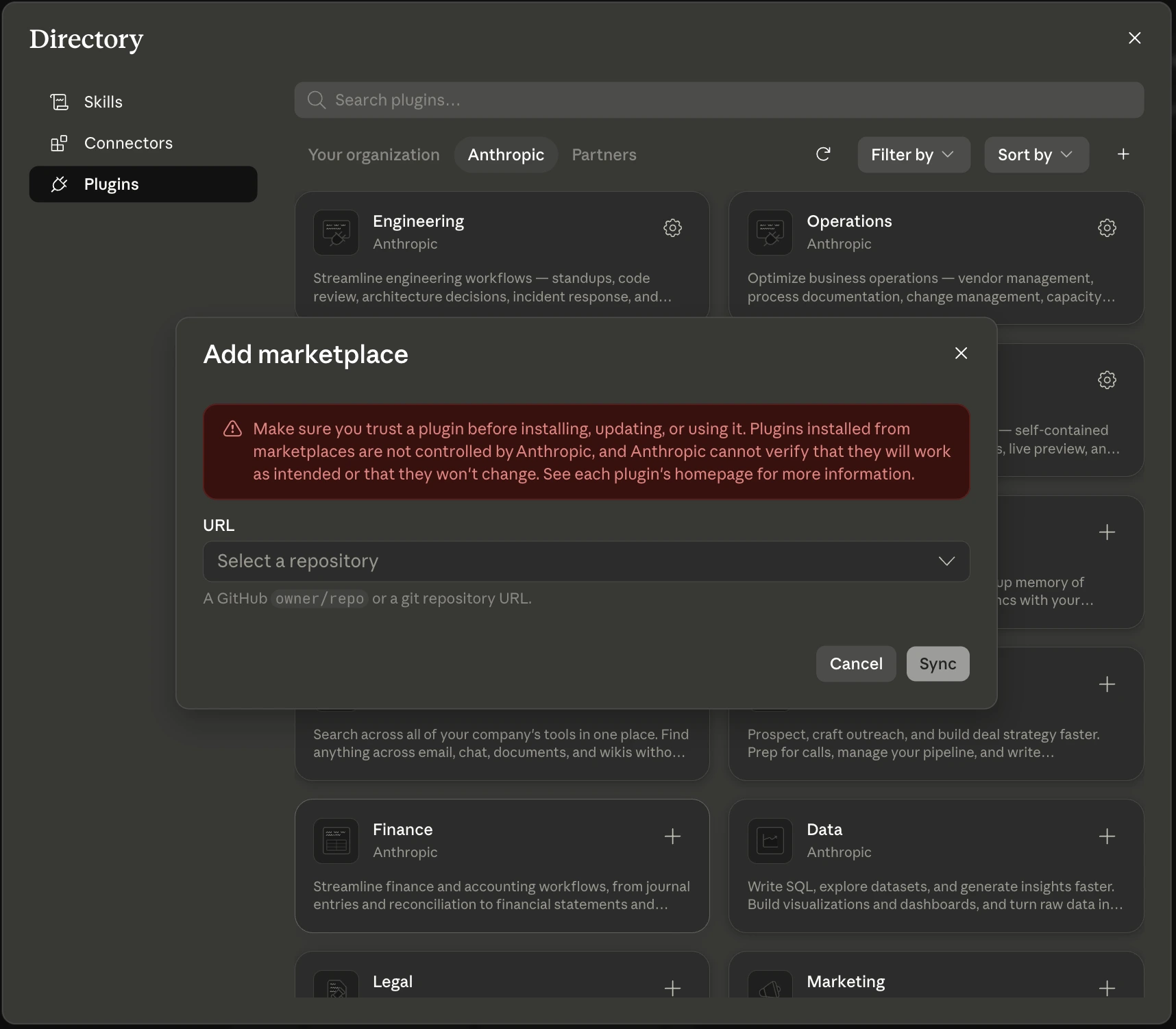Screen dimensions: 1176x1029
Task: Focus the Search plugins field
Action: [x=719, y=100]
